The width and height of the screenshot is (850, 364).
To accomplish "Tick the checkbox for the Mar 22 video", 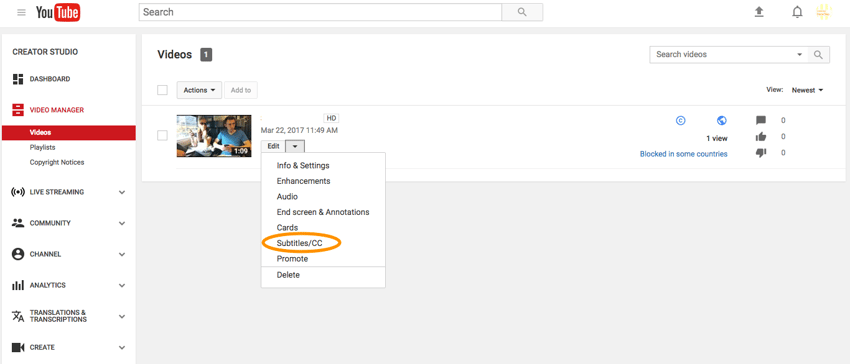I will tap(162, 136).
